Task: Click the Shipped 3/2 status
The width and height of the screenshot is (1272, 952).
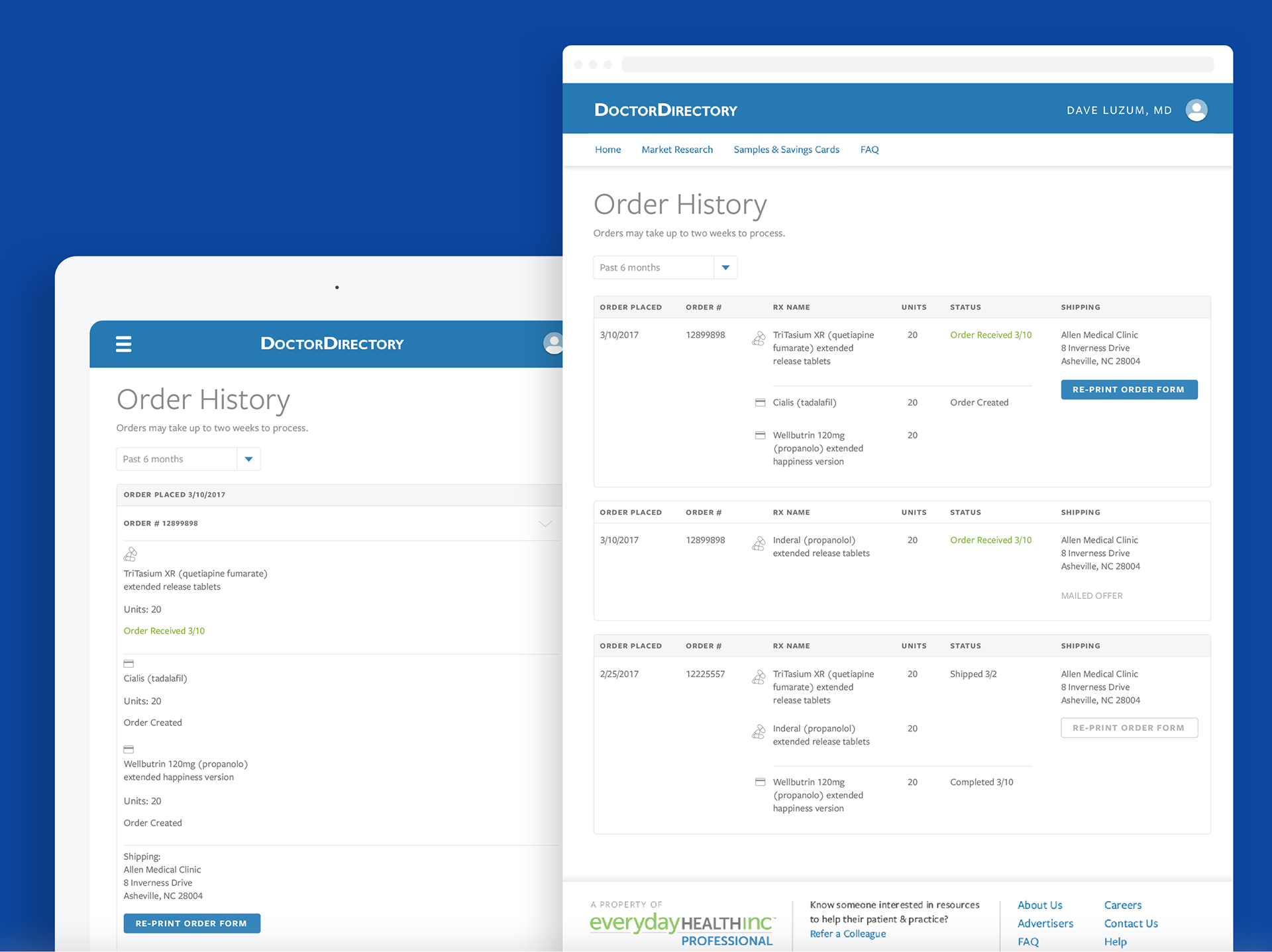Action: coord(973,674)
